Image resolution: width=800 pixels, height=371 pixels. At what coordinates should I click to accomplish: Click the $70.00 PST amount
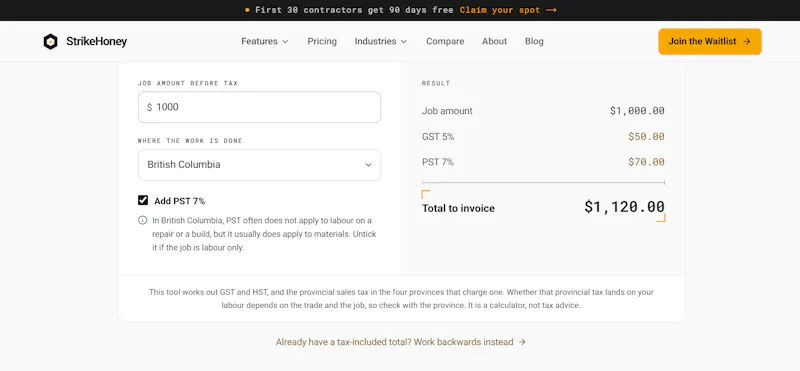point(646,162)
